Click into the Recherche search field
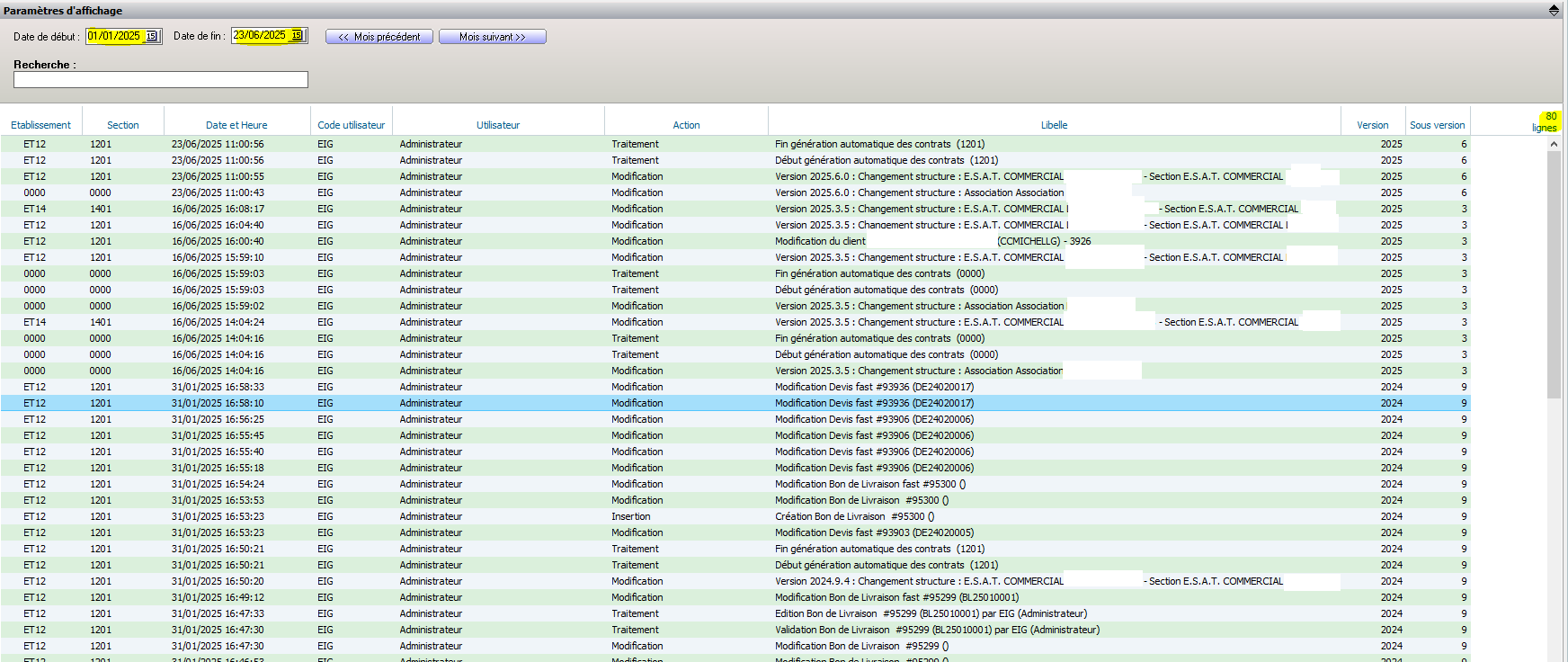The image size is (1568, 662). 161,80
